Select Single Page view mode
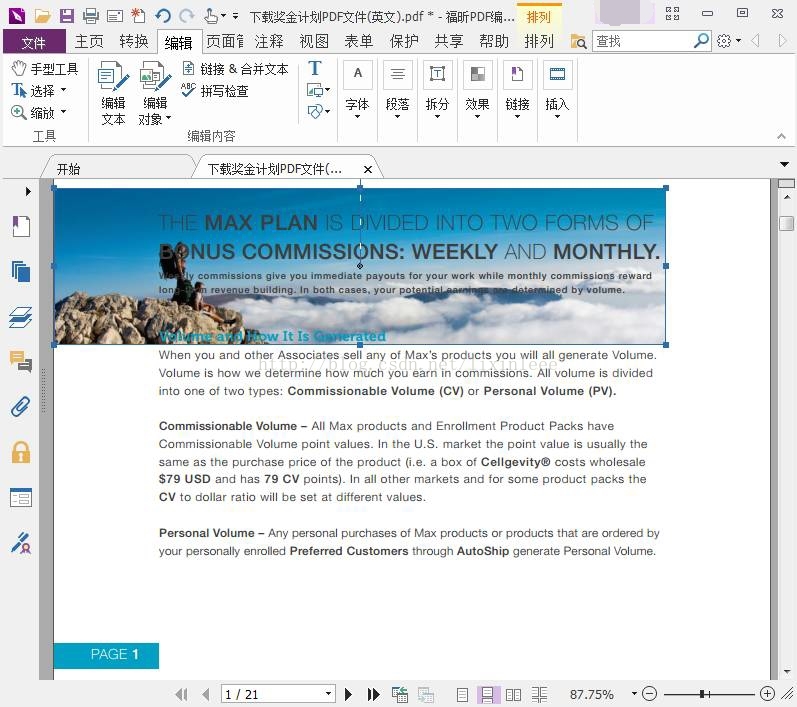Viewport: 797px width, 707px height. pyautogui.click(x=462, y=694)
